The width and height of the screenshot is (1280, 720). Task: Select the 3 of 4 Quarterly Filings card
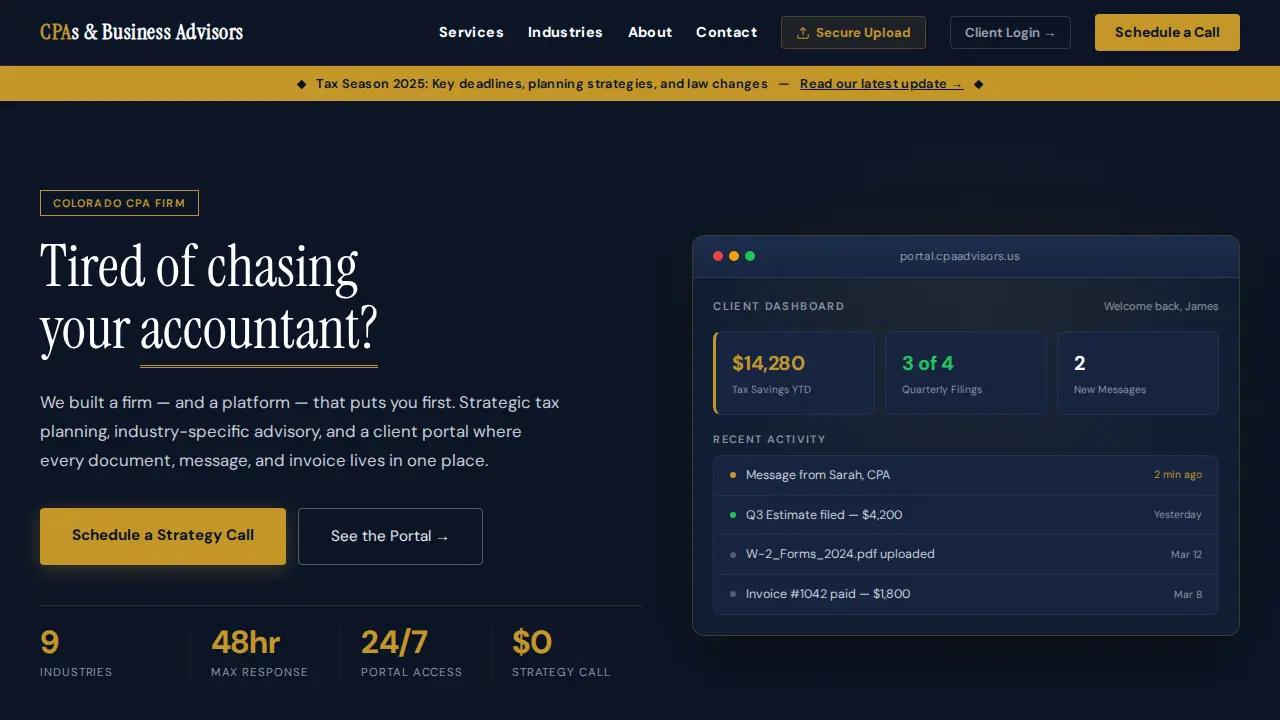tap(966, 373)
